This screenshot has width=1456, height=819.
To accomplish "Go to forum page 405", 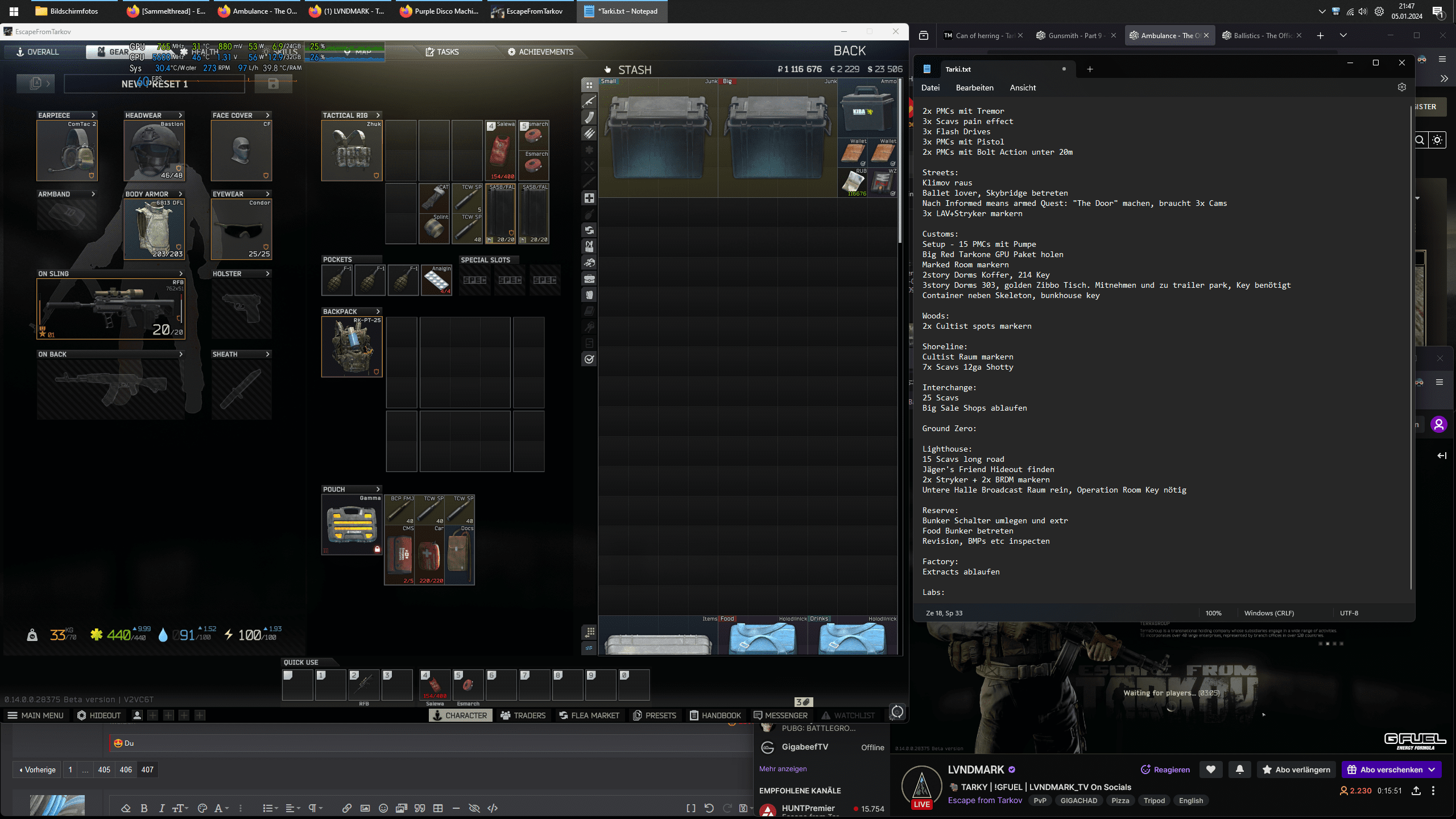I will pyautogui.click(x=104, y=770).
